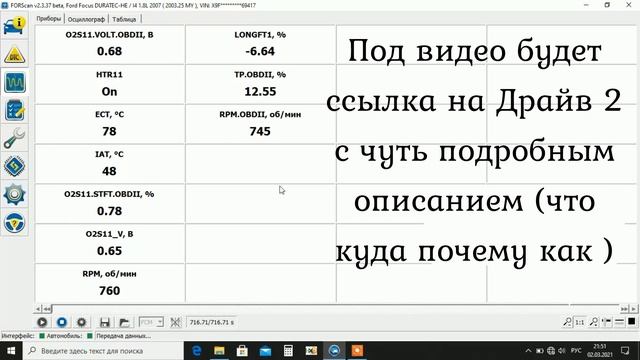Select the O2S11_V gauge cell

point(109,243)
